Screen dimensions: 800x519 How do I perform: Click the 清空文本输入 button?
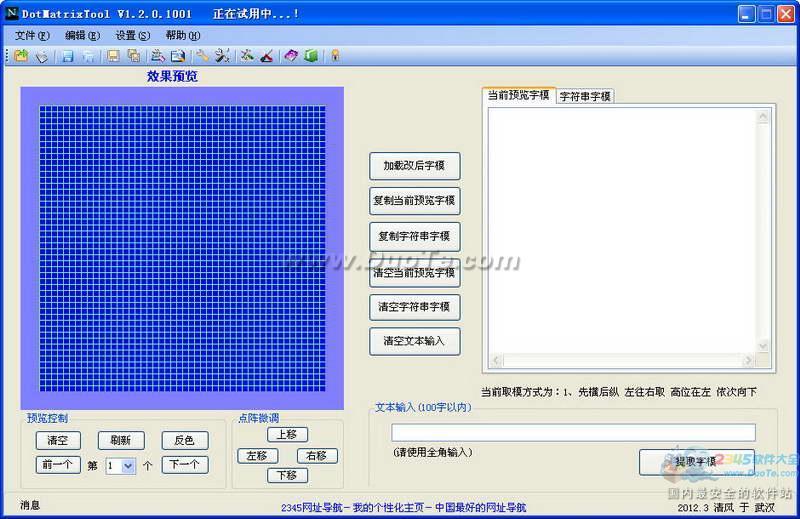click(x=414, y=341)
